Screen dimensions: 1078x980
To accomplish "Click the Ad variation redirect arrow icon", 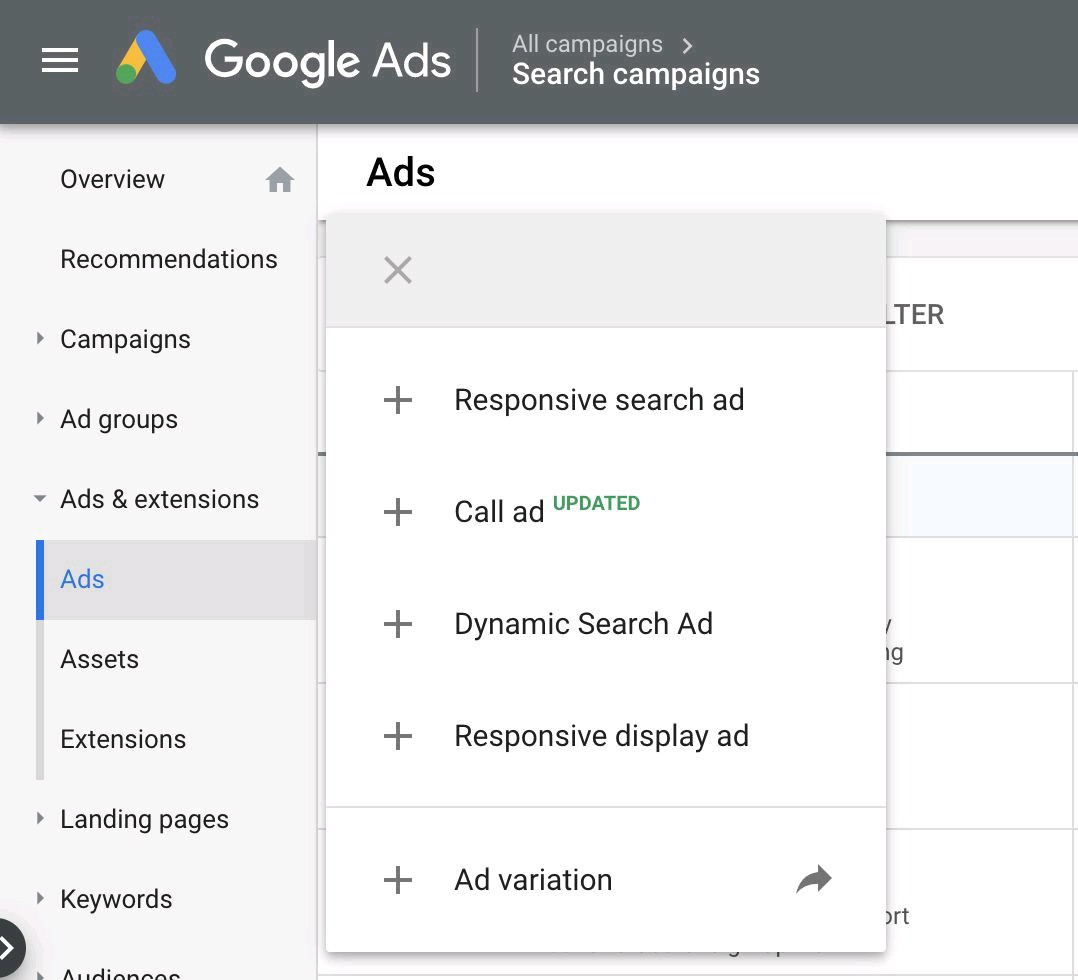I will pyautogui.click(x=814, y=879).
